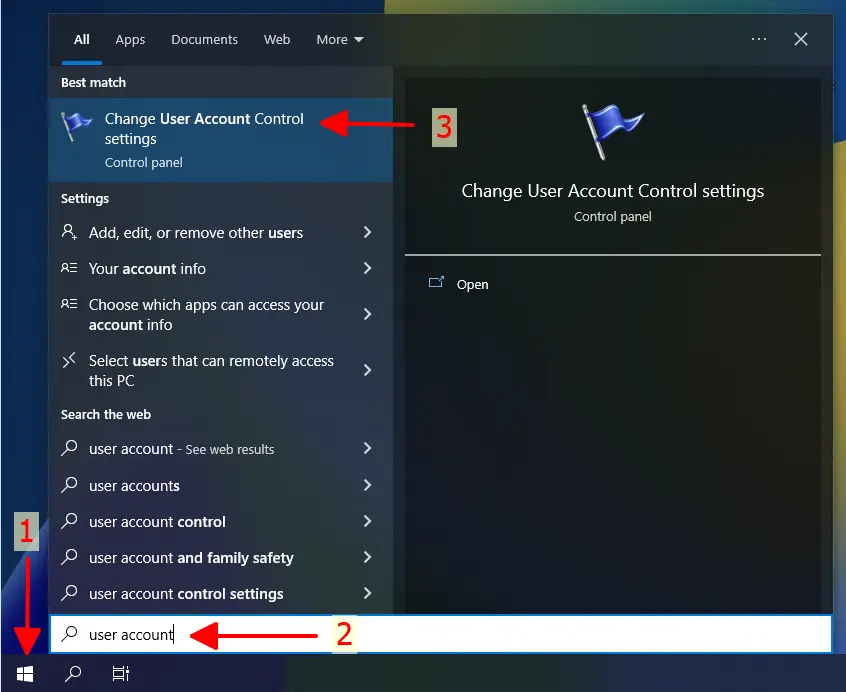Click the magnifier icon in search box
This screenshot has height=692, width=846.
tap(70, 634)
